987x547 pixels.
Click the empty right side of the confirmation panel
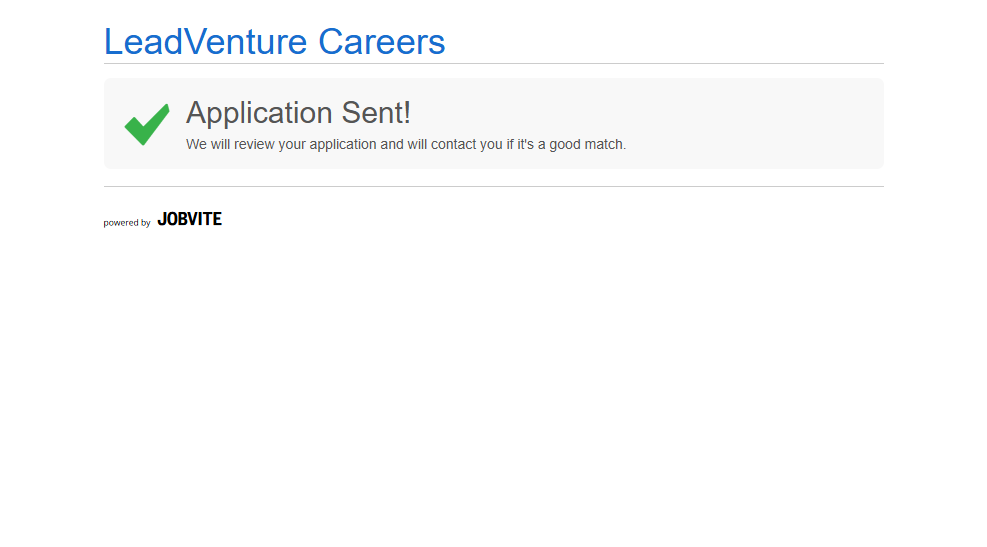(780, 123)
